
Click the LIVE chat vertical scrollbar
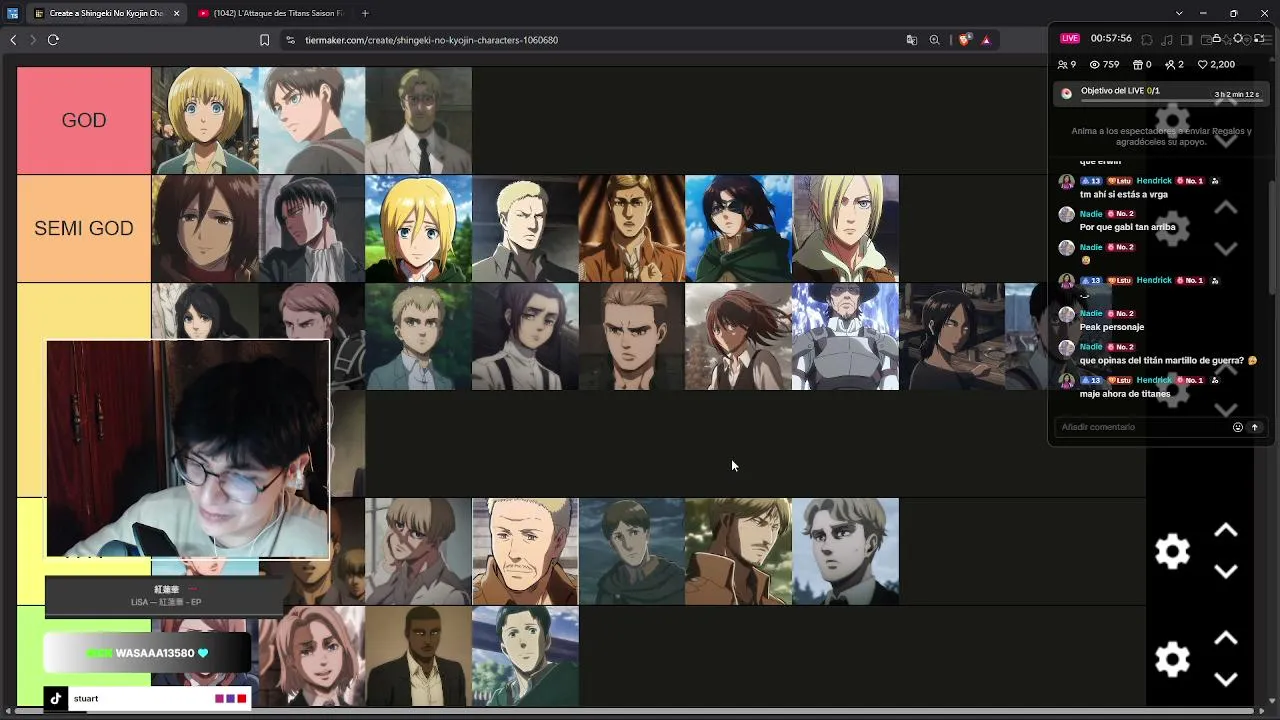1270,240
